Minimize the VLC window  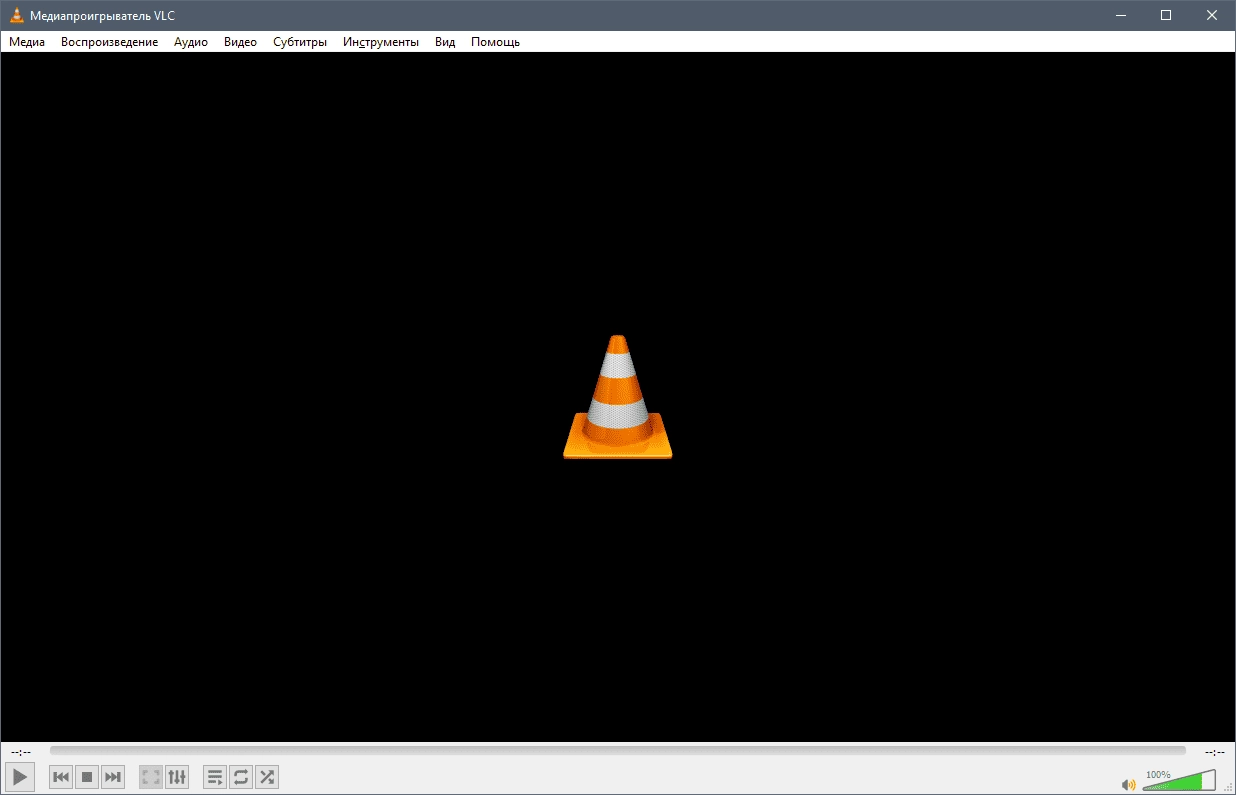pos(1120,15)
